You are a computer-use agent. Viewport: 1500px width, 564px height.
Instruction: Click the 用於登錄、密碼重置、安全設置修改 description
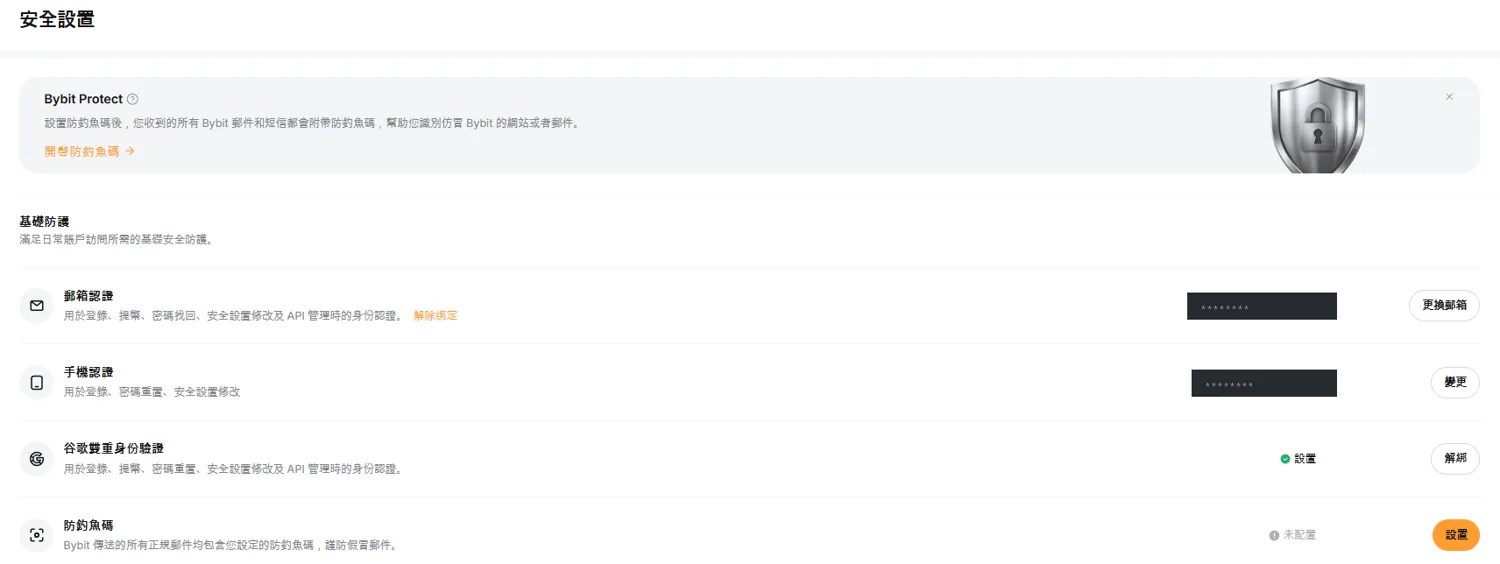152,392
